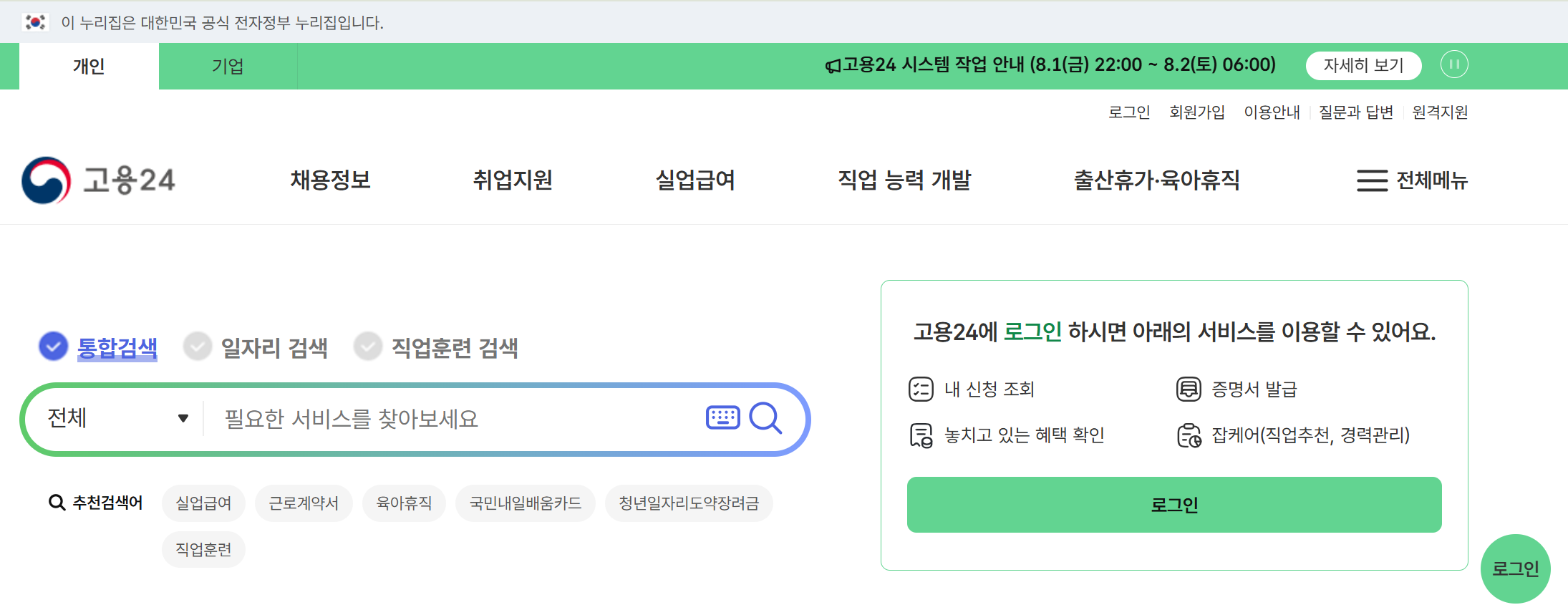Select the 증명서 발급 document icon

coord(1189,389)
